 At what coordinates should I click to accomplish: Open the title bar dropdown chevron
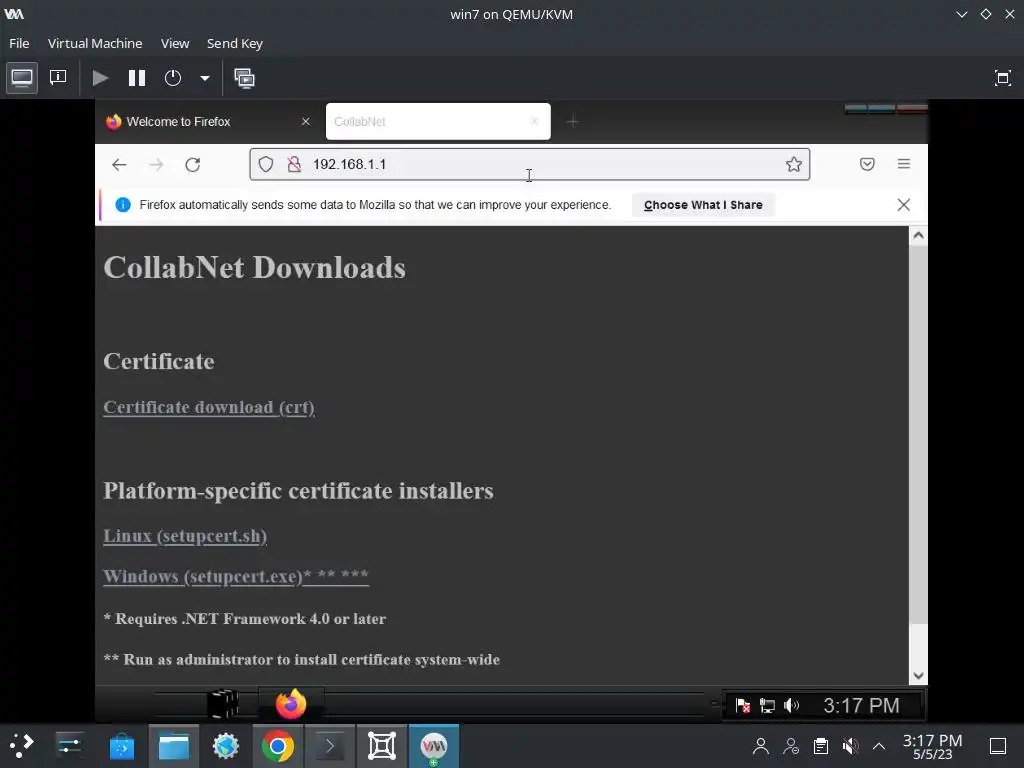pyautogui.click(x=962, y=14)
